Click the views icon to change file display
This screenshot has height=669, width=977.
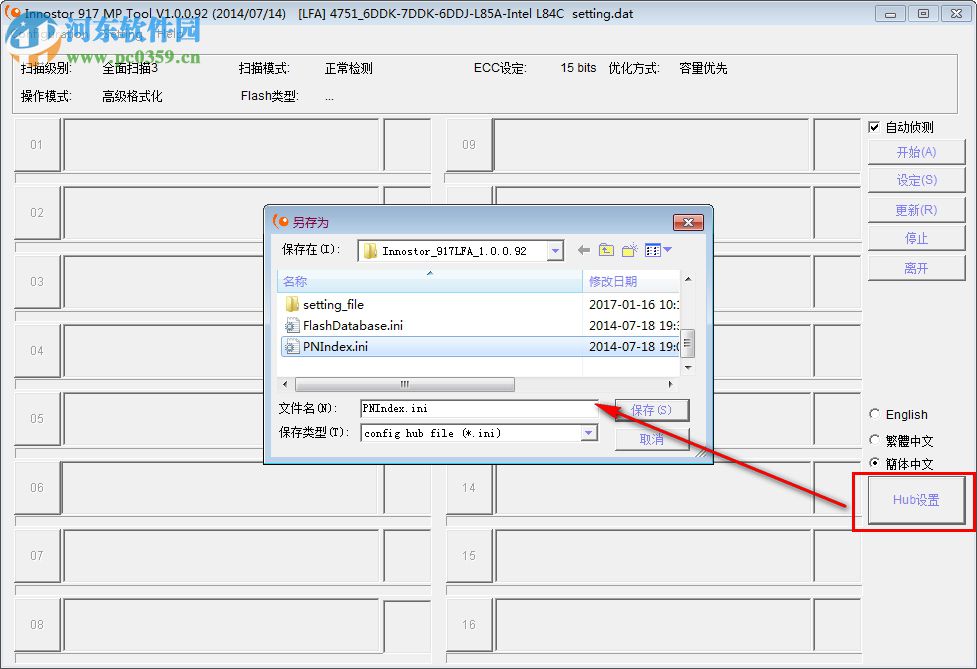tap(652, 250)
